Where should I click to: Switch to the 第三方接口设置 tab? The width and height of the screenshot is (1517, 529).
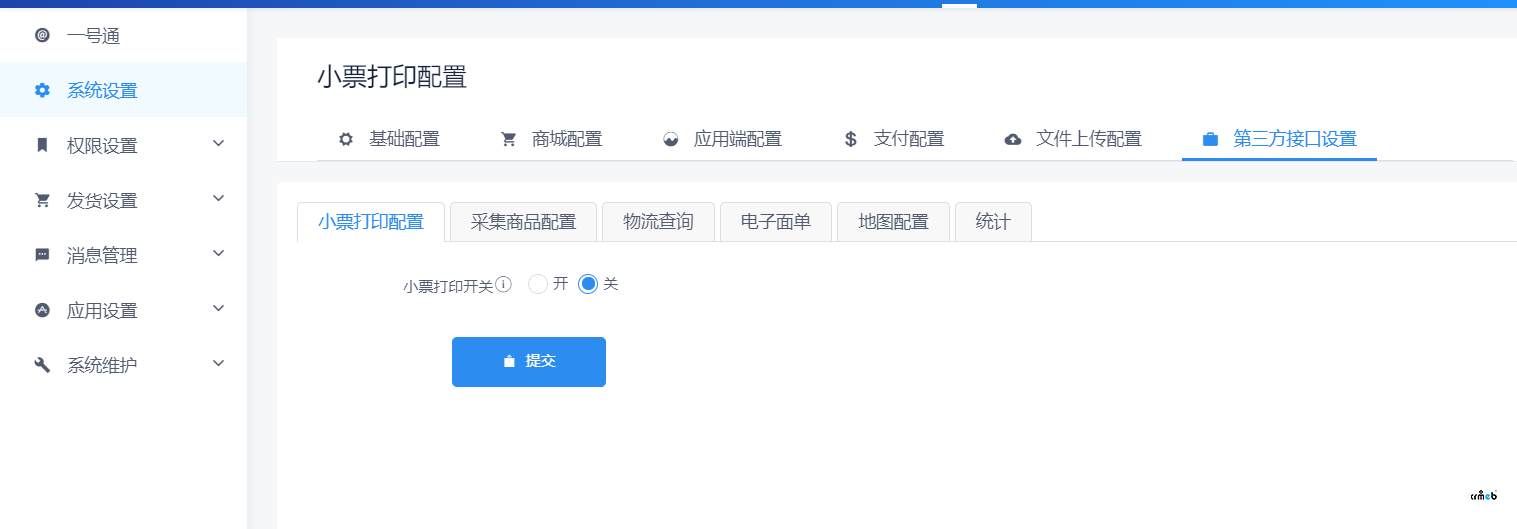point(1280,139)
